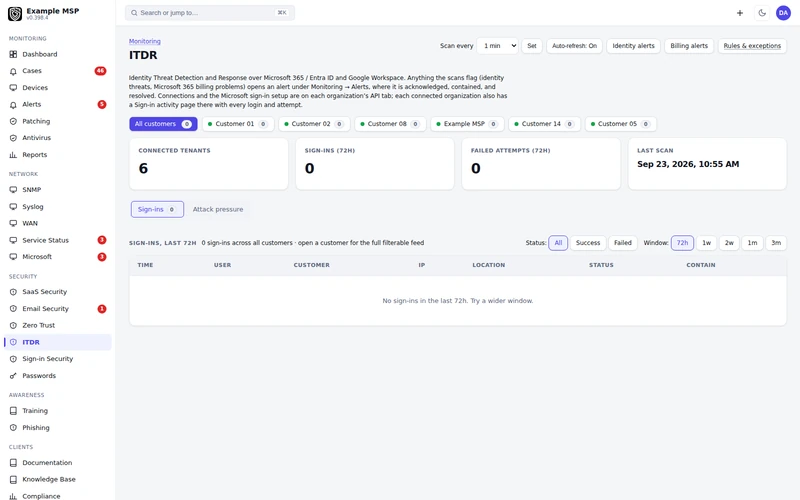Click the Antivirus shield icon
This screenshot has width=800, height=500.
(x=13, y=138)
